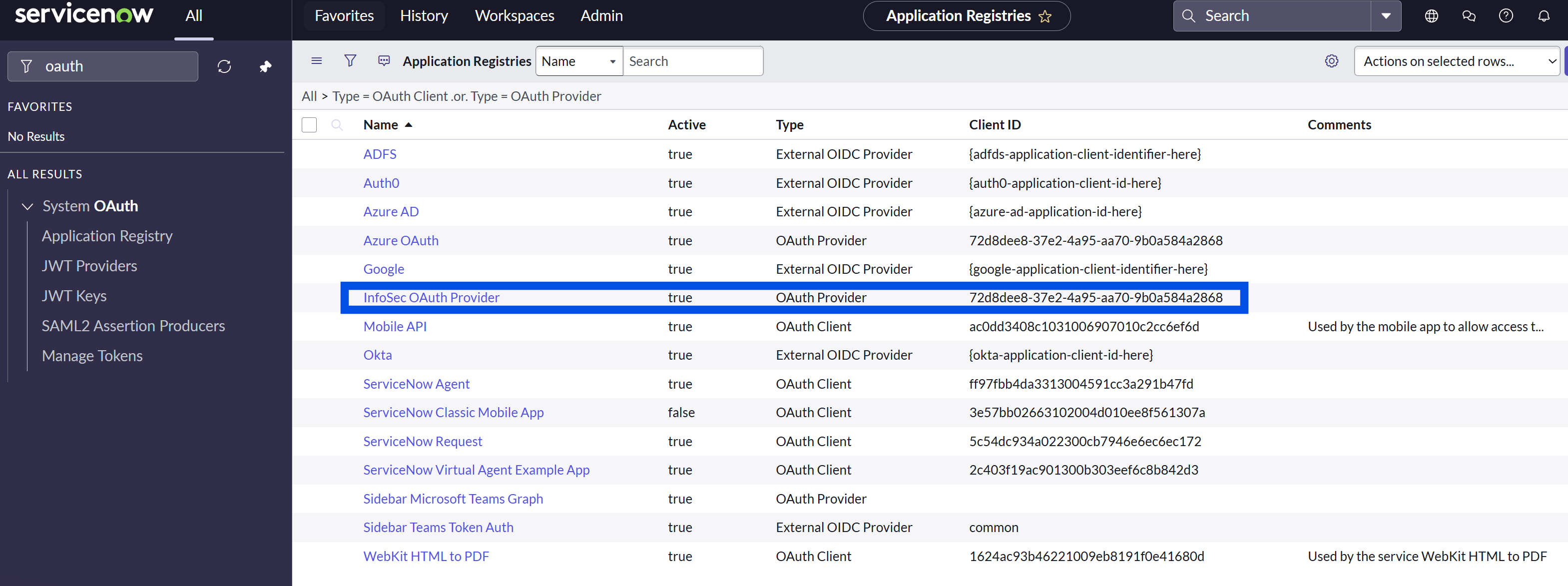Open the ADFS record
The height and width of the screenshot is (586, 1568).
pyautogui.click(x=380, y=154)
